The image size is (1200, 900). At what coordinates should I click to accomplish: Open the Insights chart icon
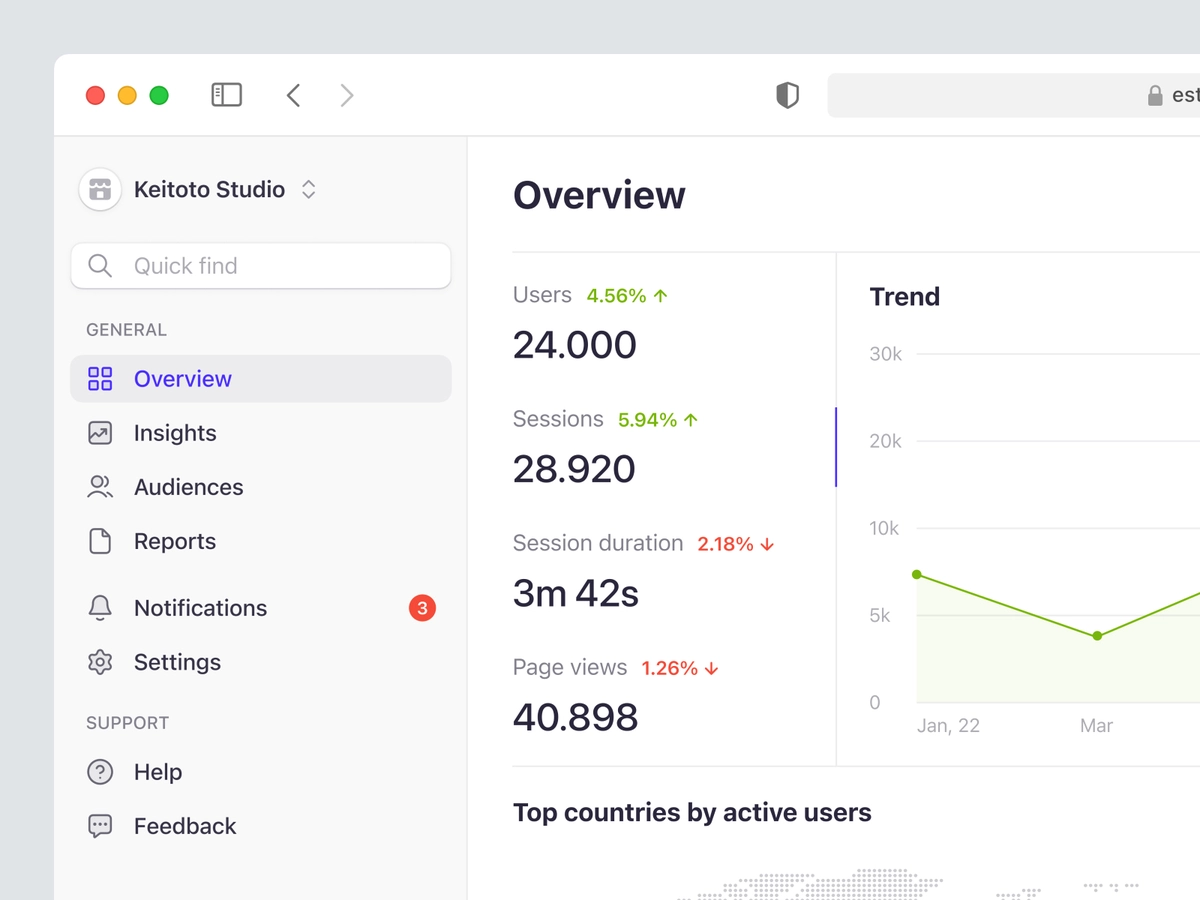[100, 433]
